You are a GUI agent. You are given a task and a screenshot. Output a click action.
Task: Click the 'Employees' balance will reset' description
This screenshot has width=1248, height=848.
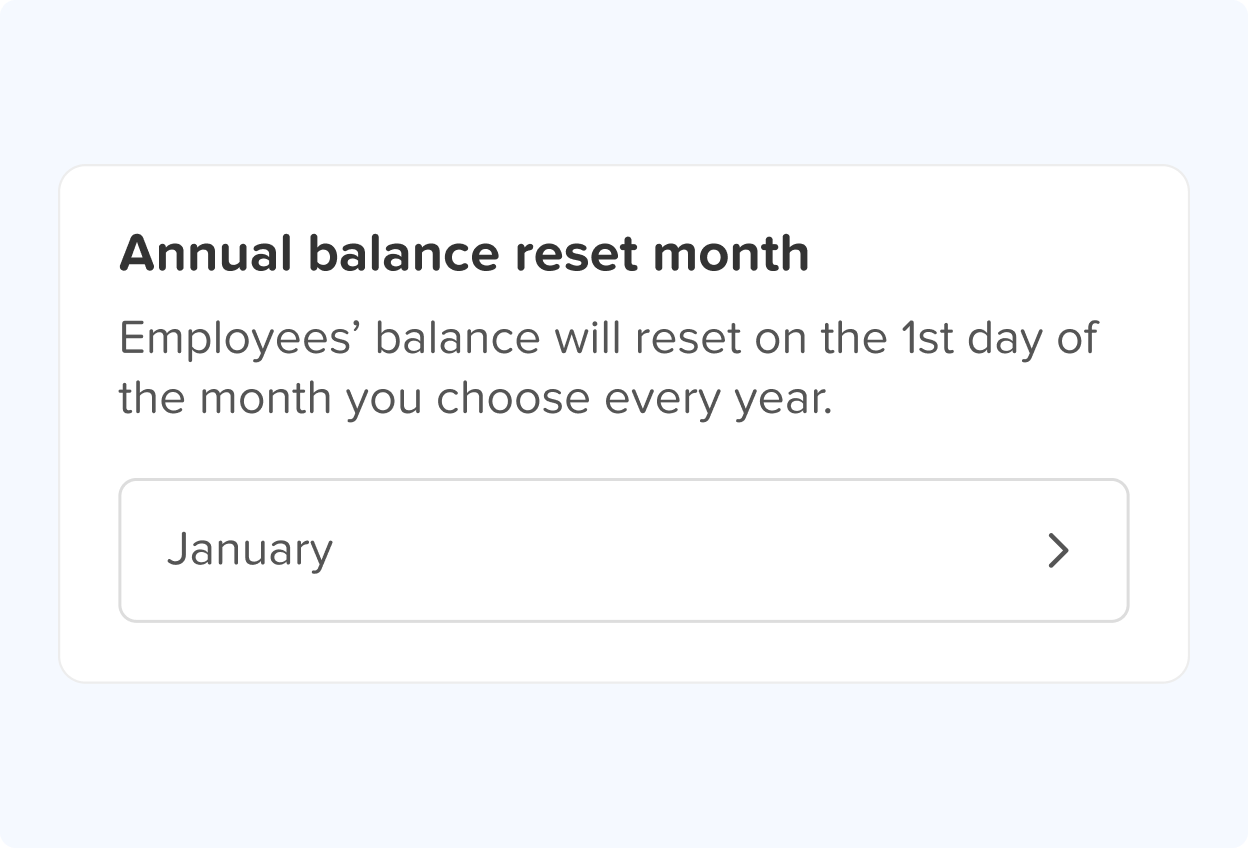pyautogui.click(x=607, y=368)
